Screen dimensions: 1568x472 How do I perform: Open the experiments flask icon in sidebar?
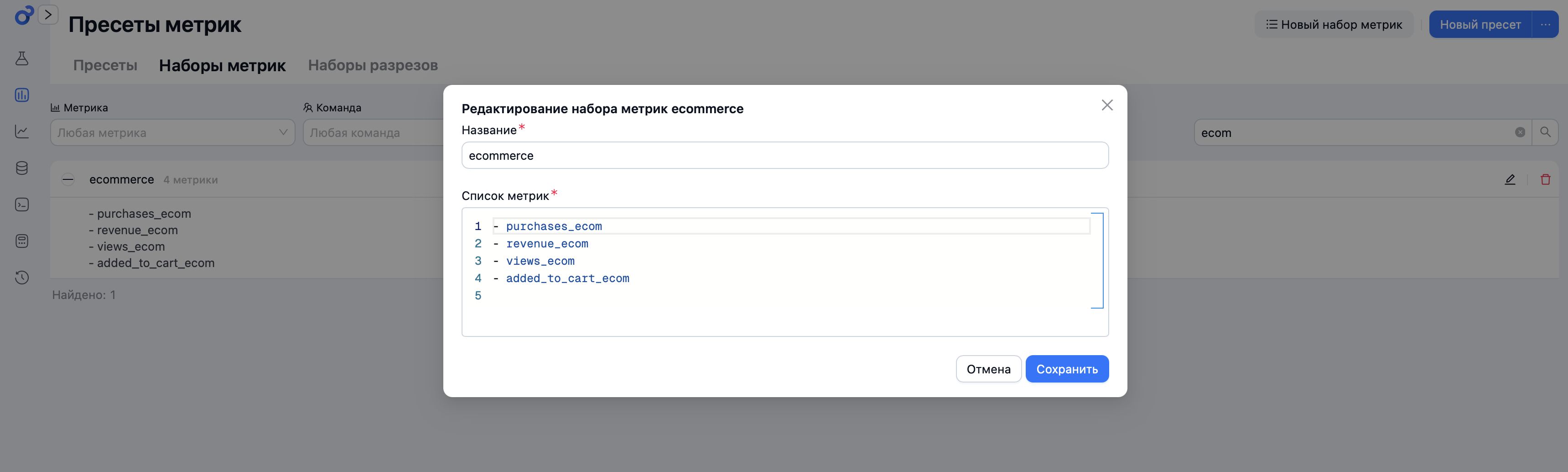(x=22, y=58)
